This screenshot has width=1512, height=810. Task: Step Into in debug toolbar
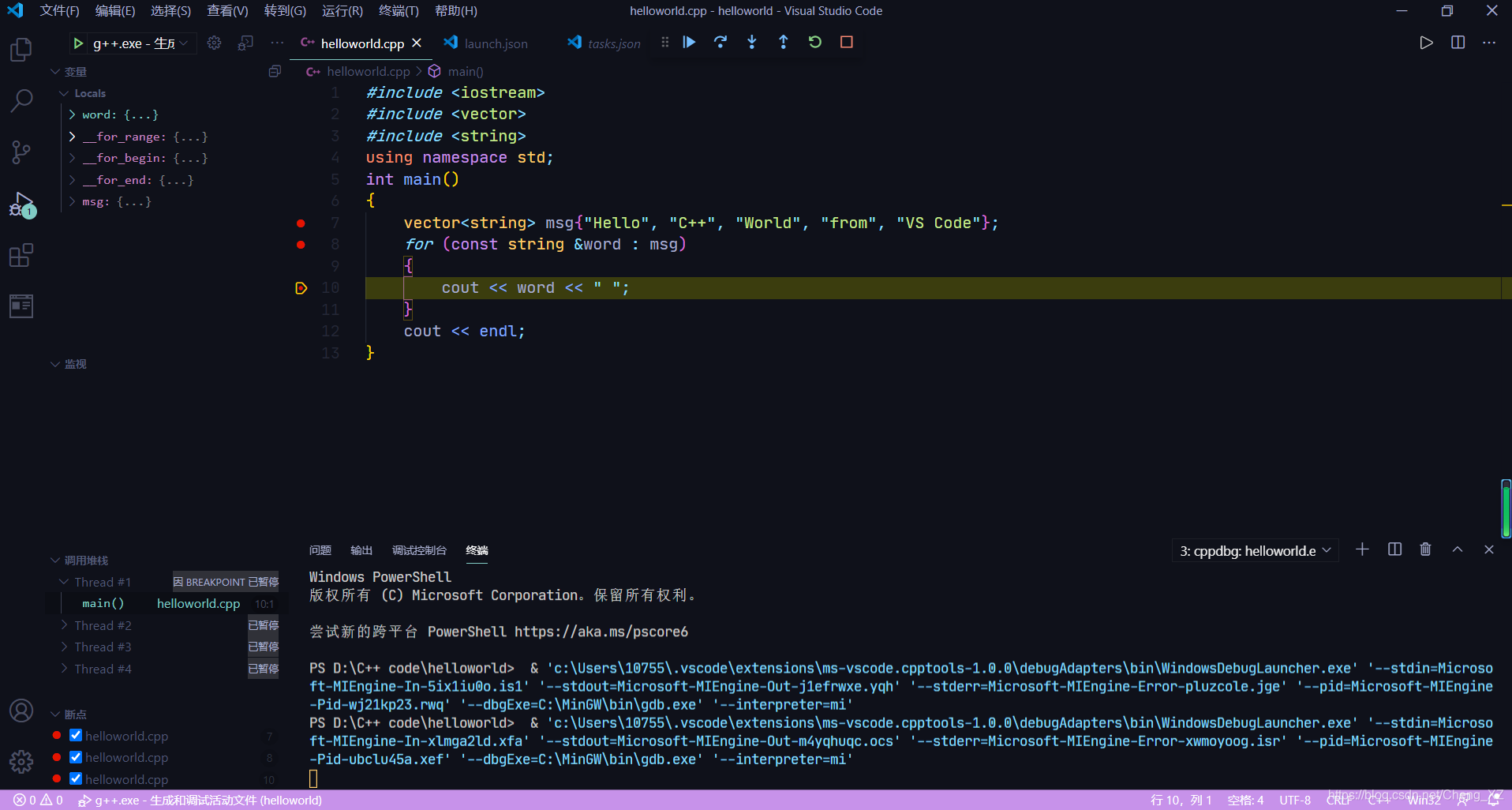752,42
